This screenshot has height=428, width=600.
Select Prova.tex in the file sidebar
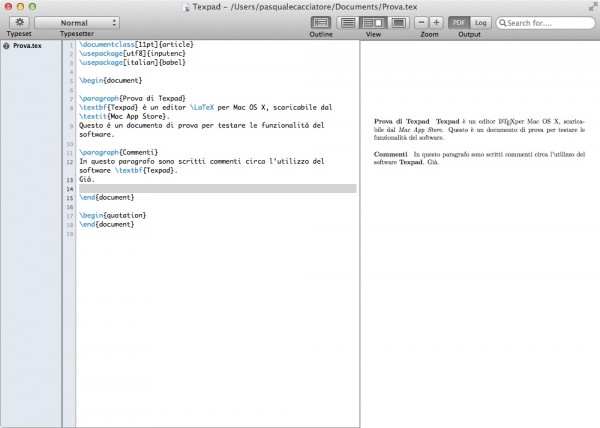27,46
